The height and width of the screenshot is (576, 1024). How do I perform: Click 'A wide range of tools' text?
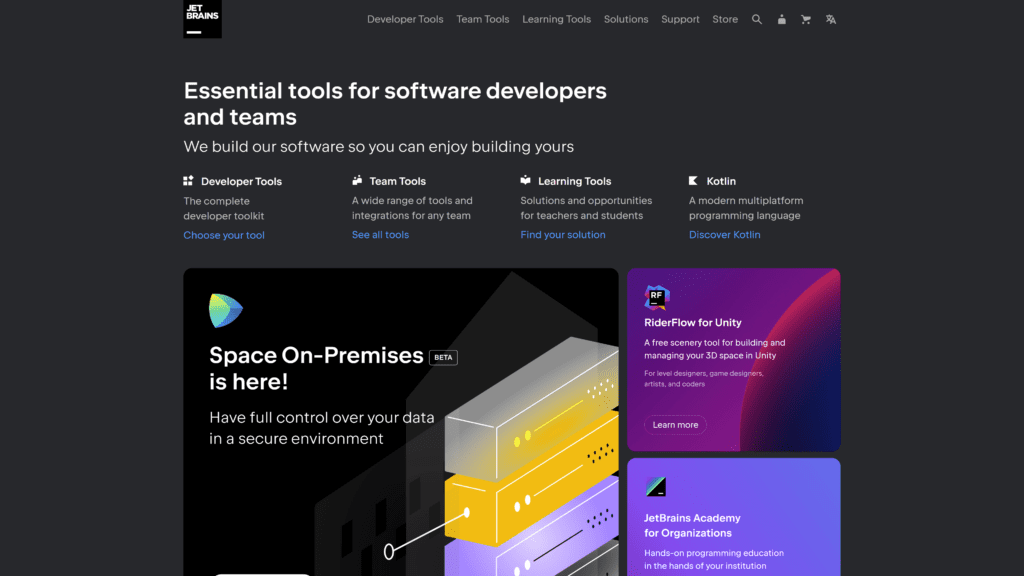[x=412, y=208]
